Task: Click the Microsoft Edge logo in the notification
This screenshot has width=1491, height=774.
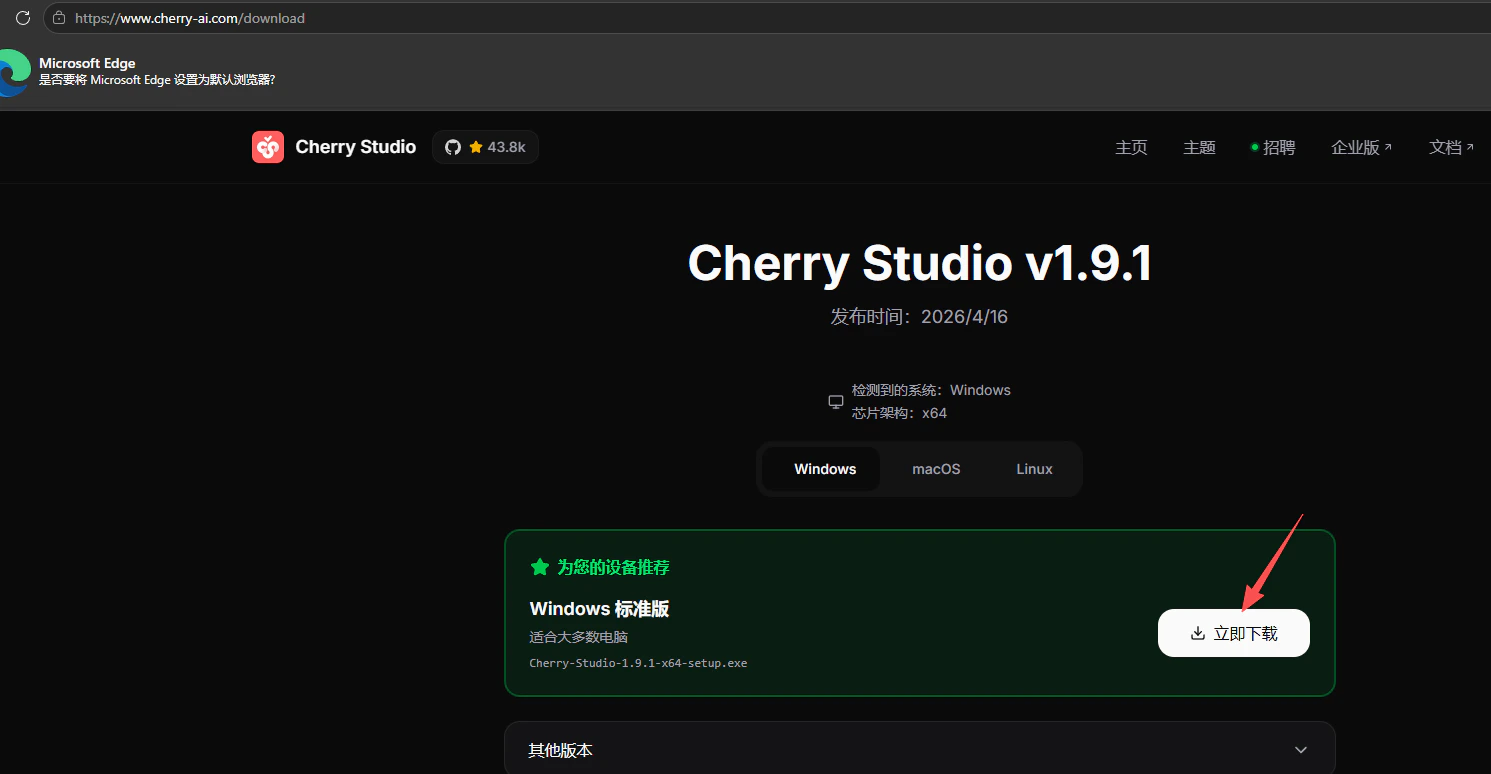Action: (x=13, y=72)
